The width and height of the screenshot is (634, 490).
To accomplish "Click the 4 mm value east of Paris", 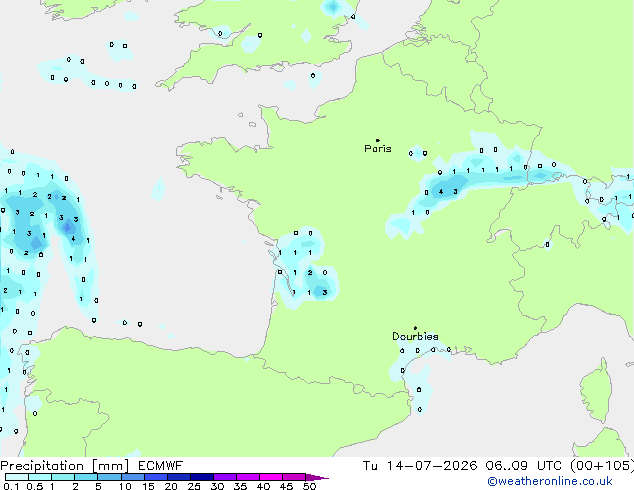I will tap(441, 192).
